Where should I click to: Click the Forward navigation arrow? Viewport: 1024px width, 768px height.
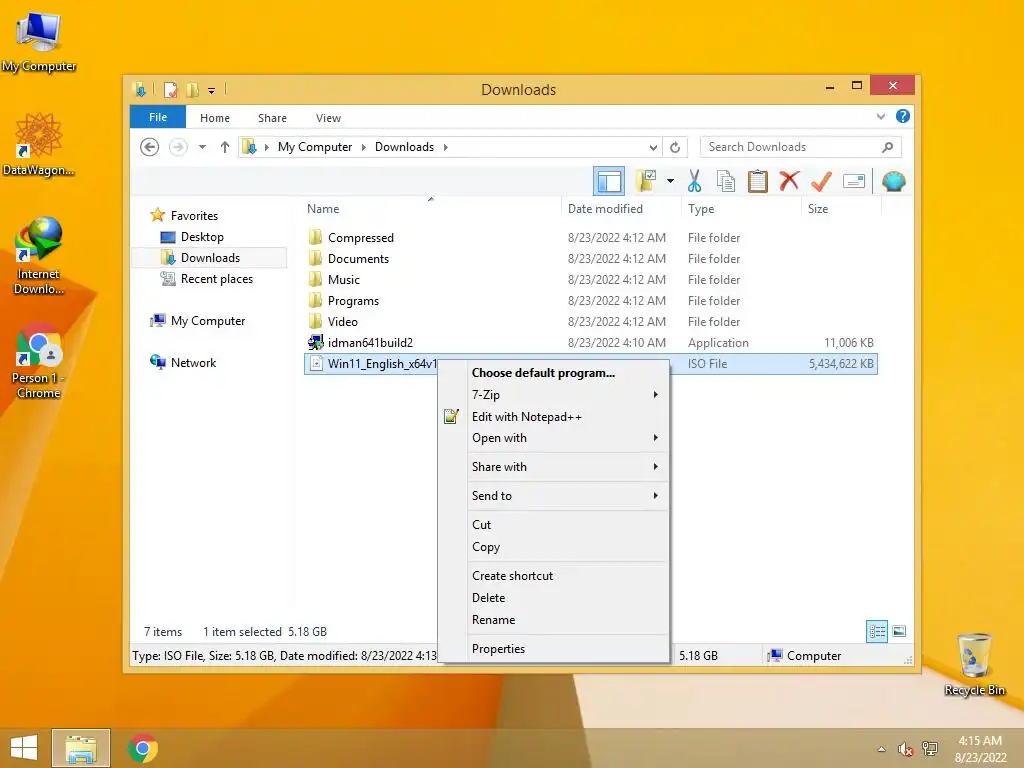(178, 147)
